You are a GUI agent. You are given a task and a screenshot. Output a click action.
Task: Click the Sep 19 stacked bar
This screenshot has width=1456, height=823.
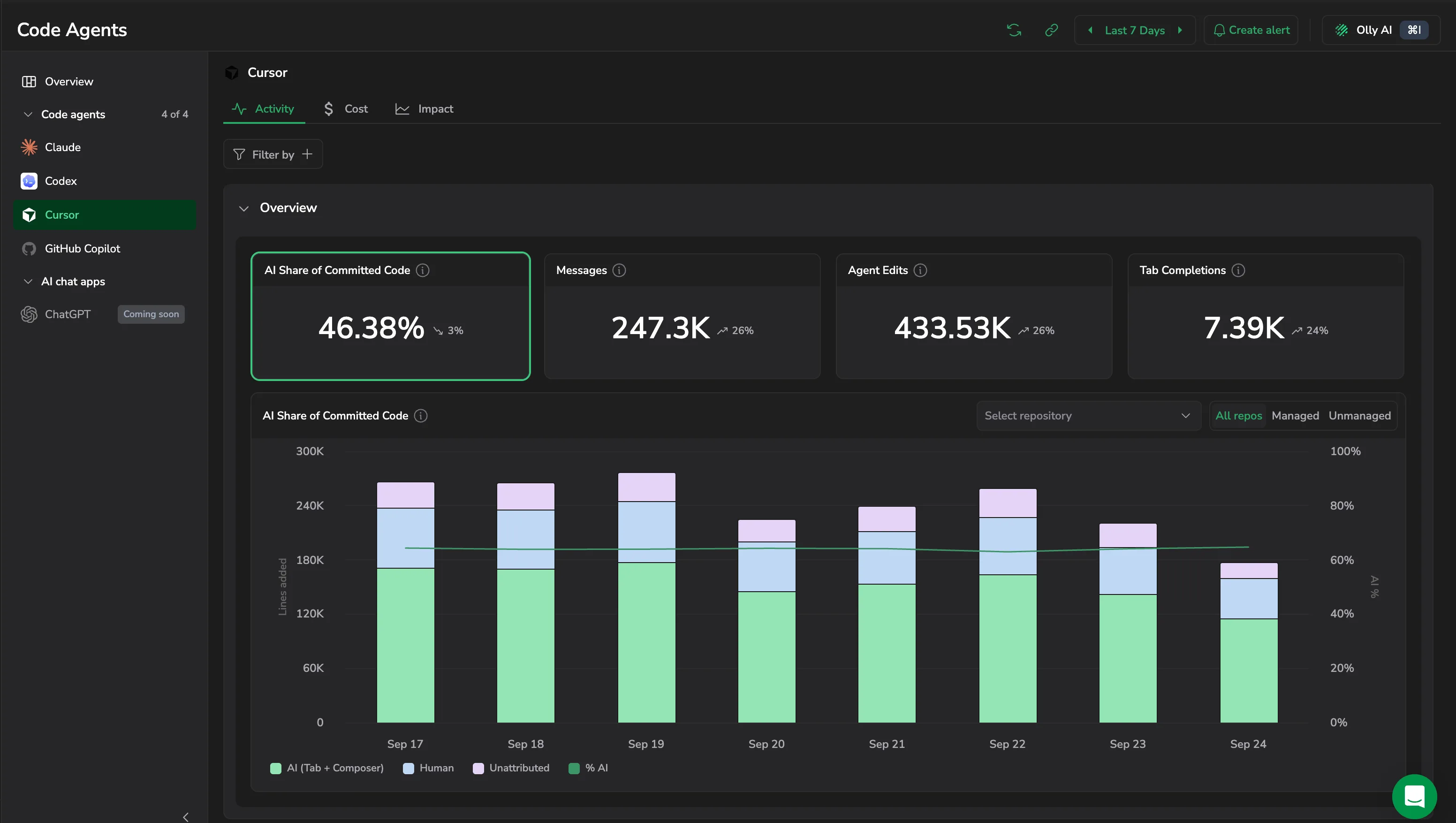coord(646,597)
